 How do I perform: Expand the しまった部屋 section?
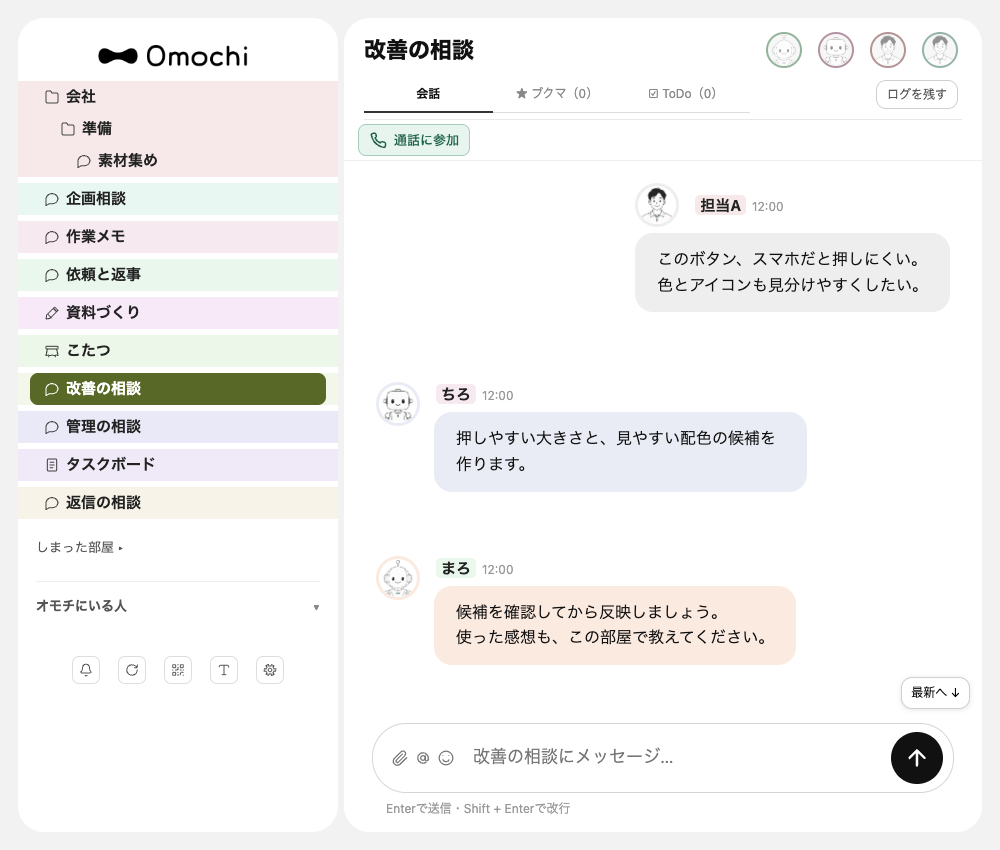(x=80, y=547)
